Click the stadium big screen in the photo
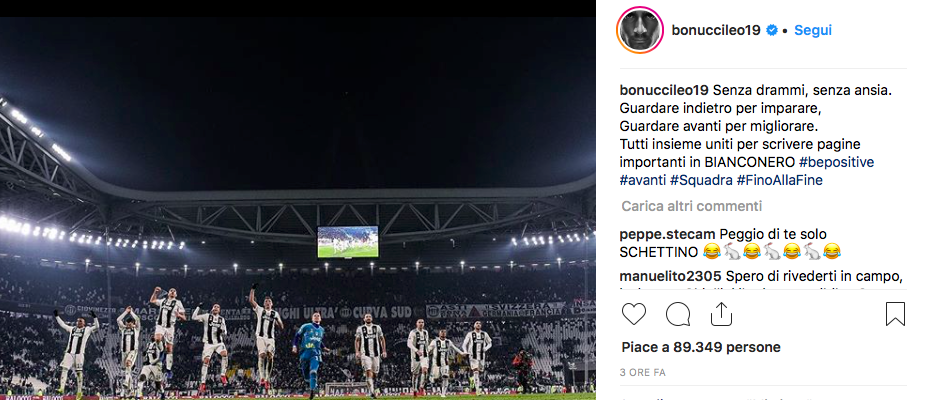The image size is (927, 400). pyautogui.click(x=348, y=242)
